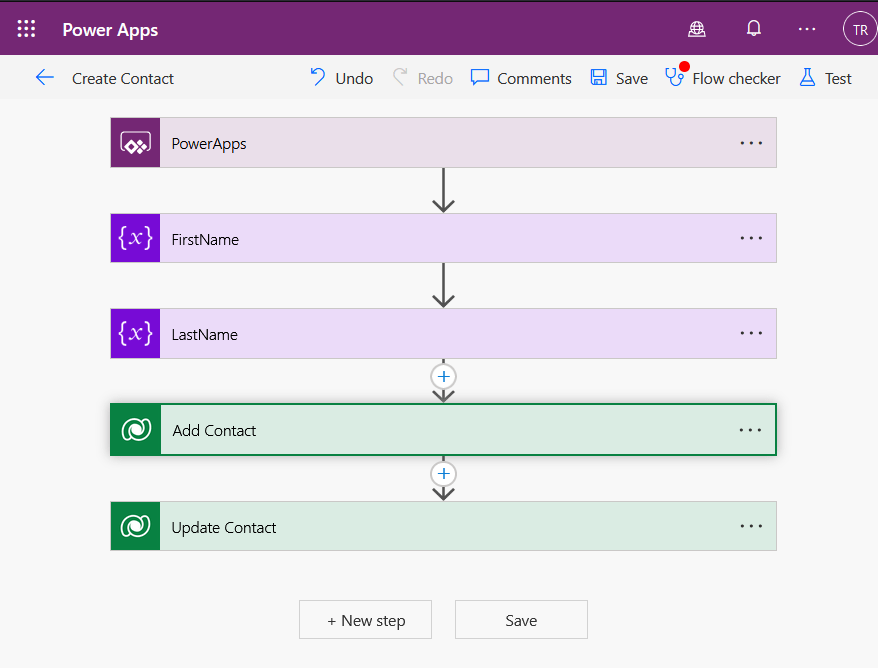Screen dimensions: 878x668
Task: Click the Flow checker stethoscope icon
Action: (x=675, y=76)
